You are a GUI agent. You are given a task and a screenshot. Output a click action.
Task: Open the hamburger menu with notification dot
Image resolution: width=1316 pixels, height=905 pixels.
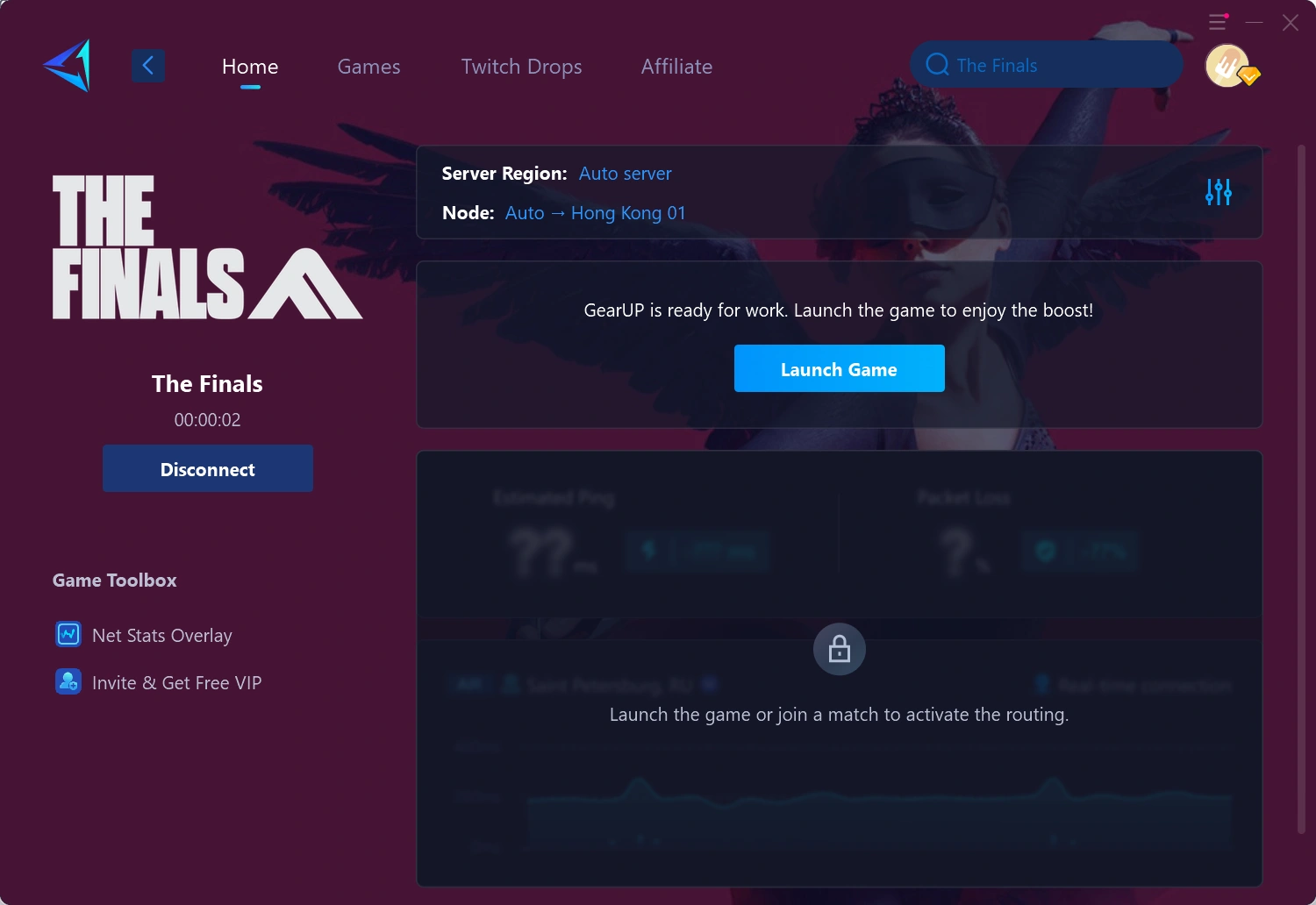pos(1219,22)
